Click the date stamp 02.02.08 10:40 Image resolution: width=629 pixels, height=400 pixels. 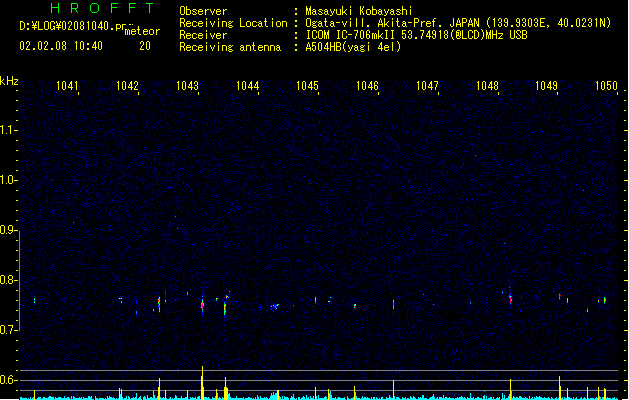[x=61, y=46]
